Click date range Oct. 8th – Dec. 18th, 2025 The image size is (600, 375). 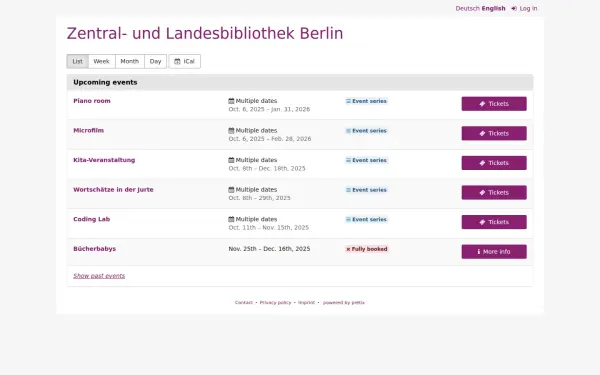click(x=267, y=168)
